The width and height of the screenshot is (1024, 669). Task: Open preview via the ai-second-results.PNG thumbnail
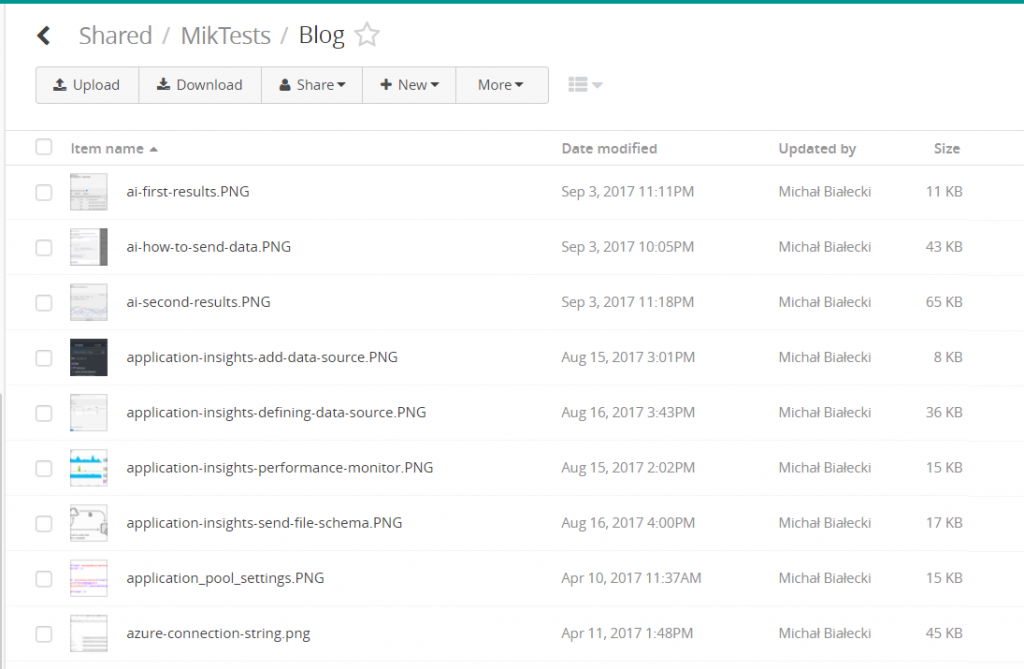[x=88, y=301]
